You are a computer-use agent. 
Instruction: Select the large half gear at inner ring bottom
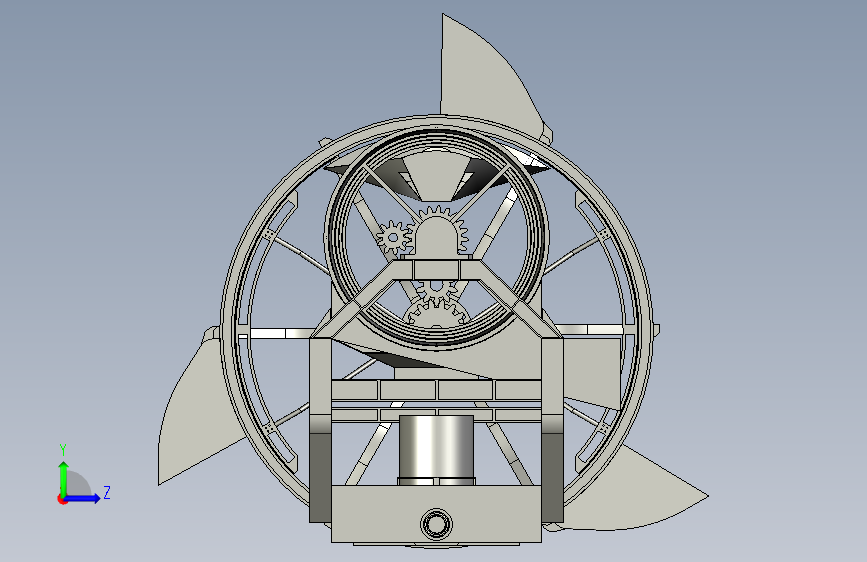pos(436,313)
